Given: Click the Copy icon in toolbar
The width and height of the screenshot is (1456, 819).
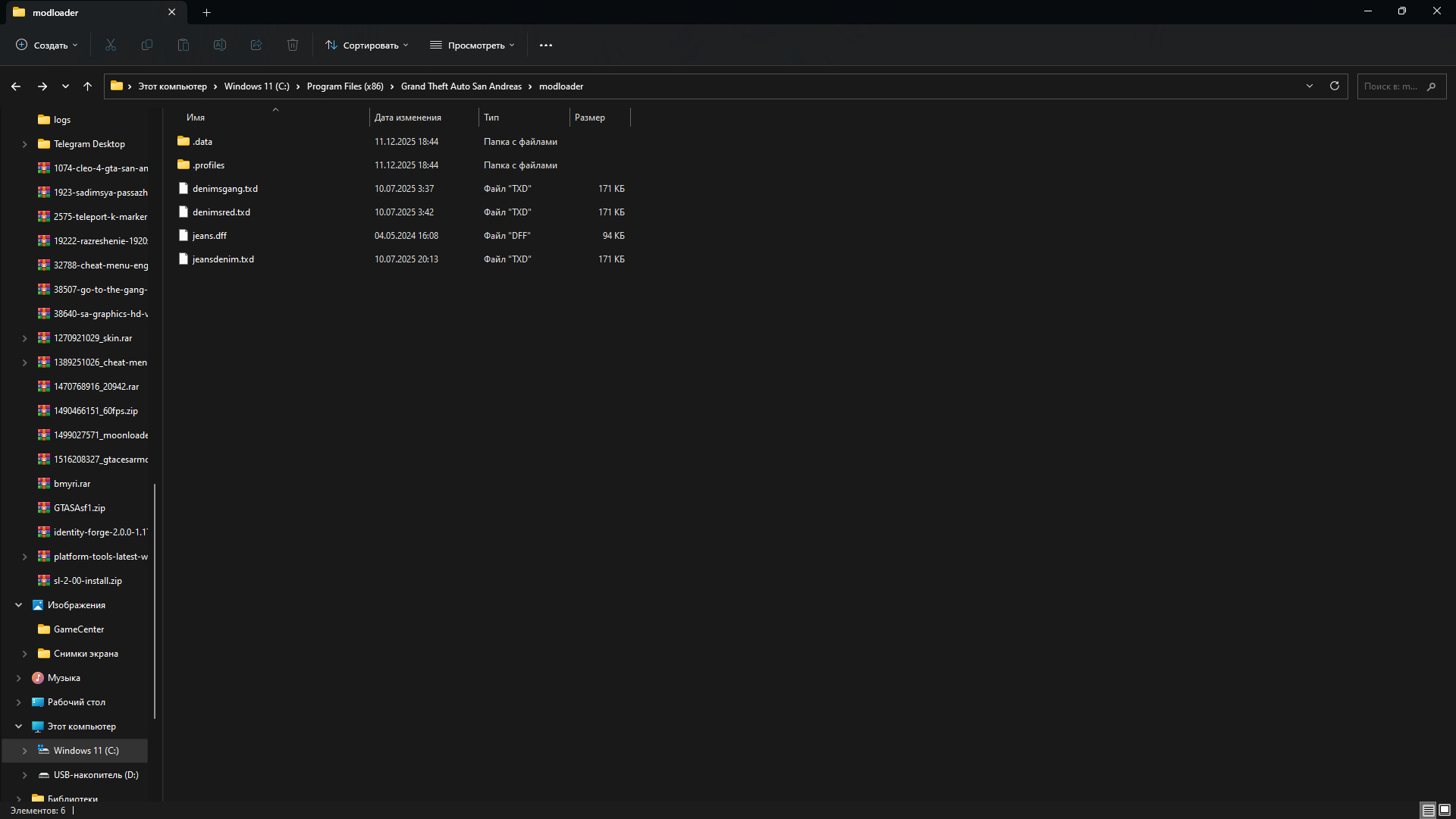Looking at the screenshot, I should click(147, 45).
